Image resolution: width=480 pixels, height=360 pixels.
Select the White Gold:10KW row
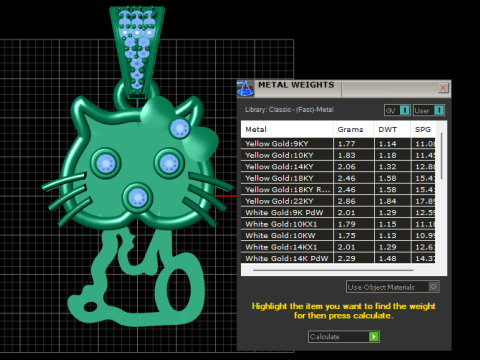338,236
